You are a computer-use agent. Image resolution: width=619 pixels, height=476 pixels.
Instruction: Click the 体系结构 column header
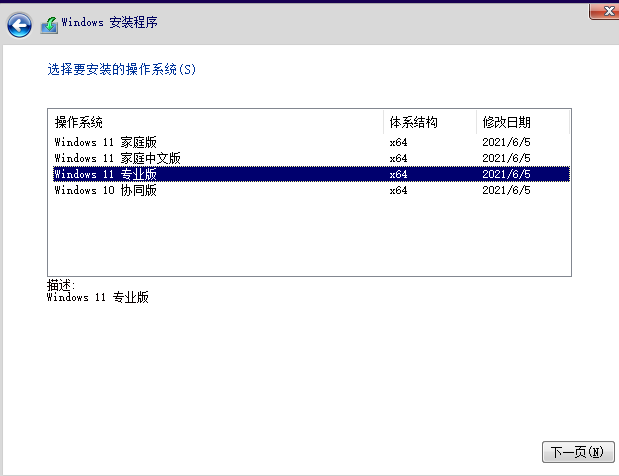[x=430, y=122]
